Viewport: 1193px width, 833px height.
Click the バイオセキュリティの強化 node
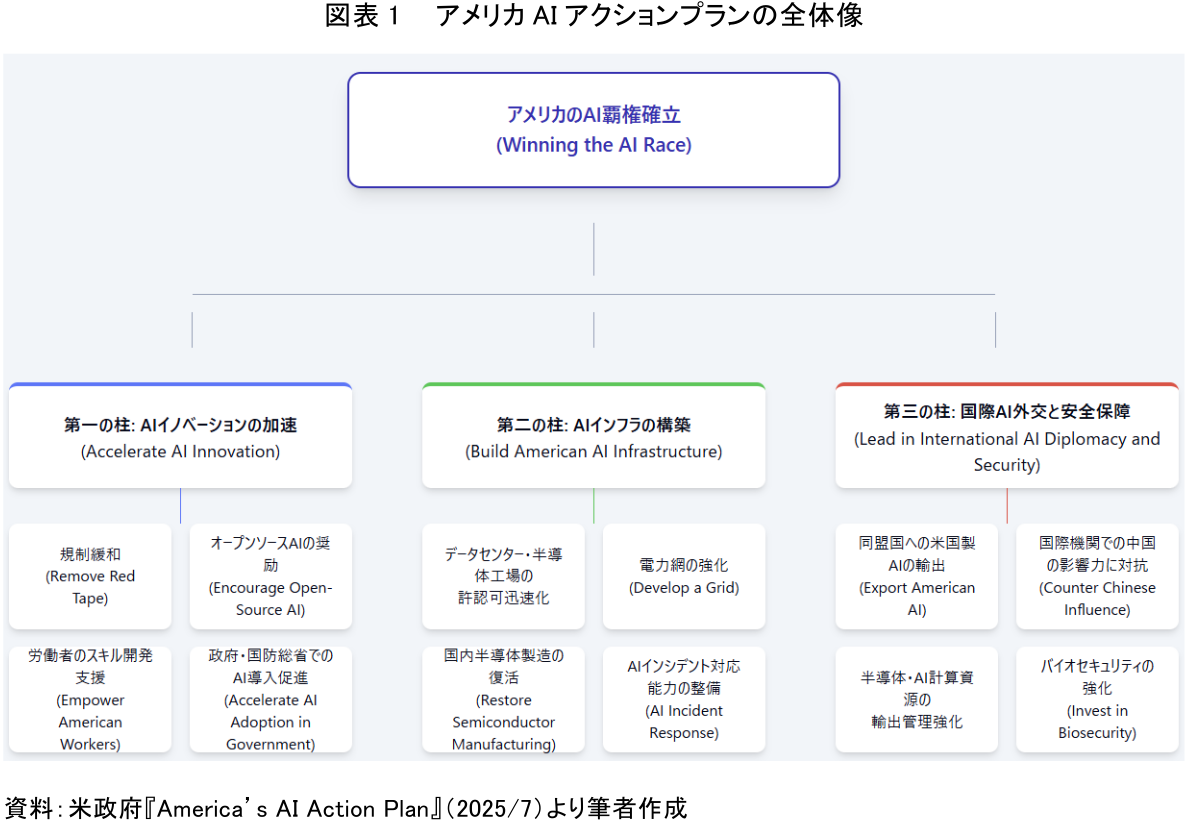click(1096, 698)
